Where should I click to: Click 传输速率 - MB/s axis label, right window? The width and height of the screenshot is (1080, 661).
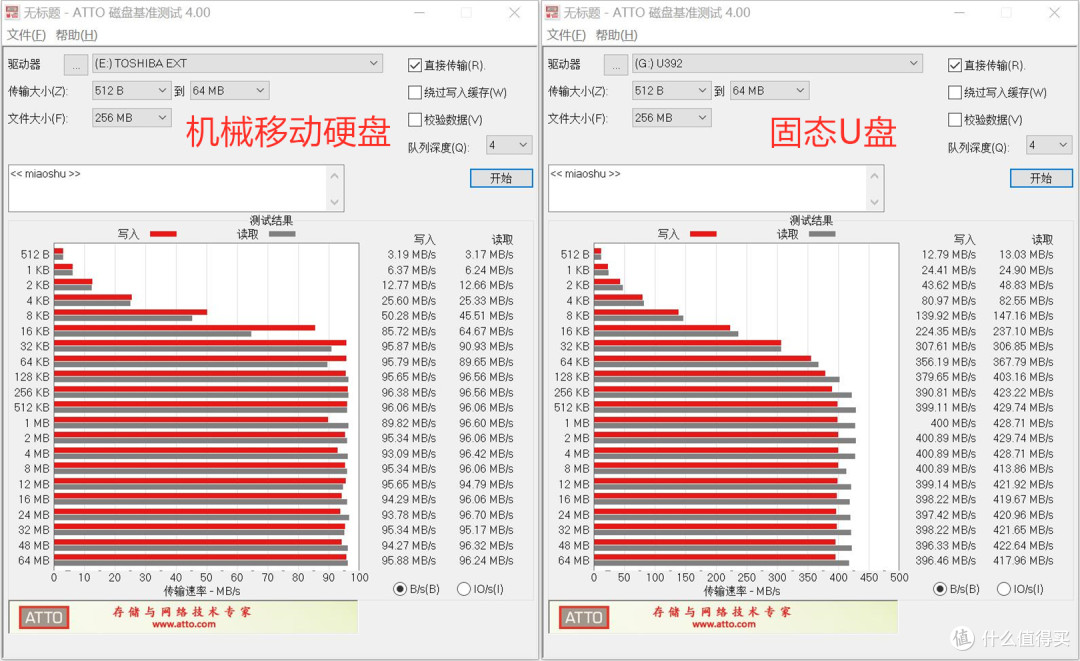pyautogui.click(x=742, y=591)
